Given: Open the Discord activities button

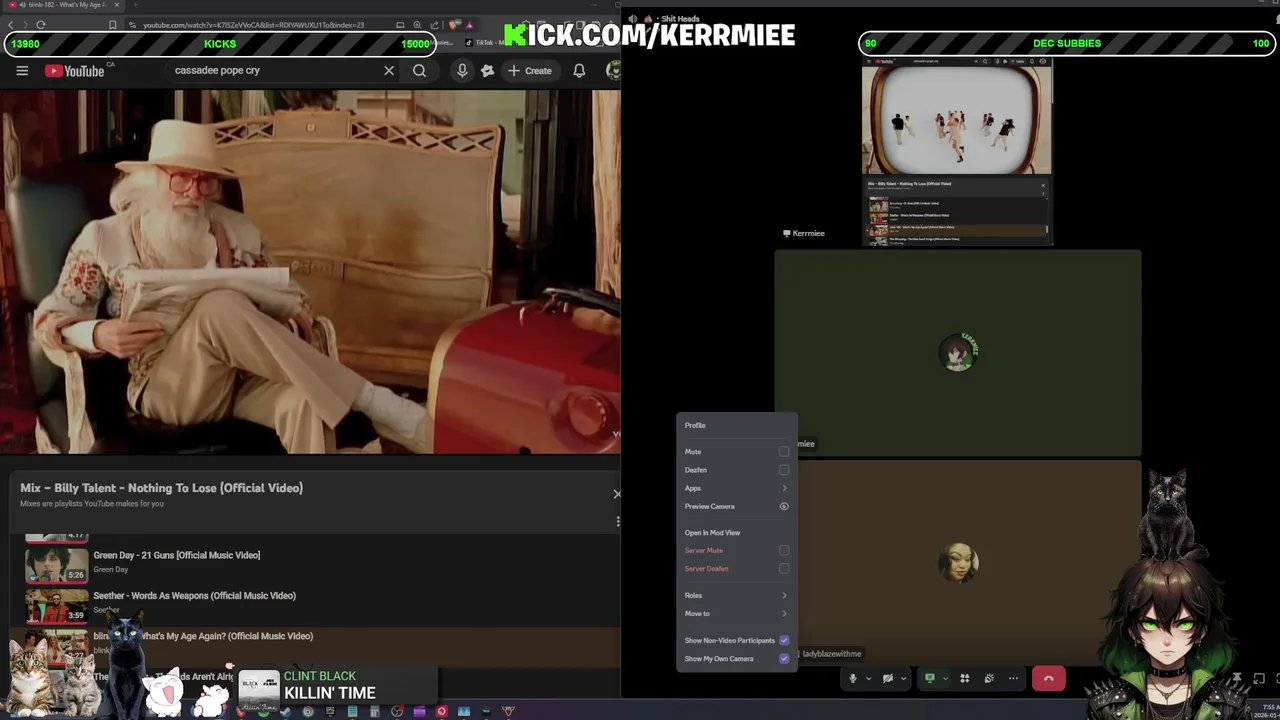Looking at the screenshot, I should coord(965,678).
